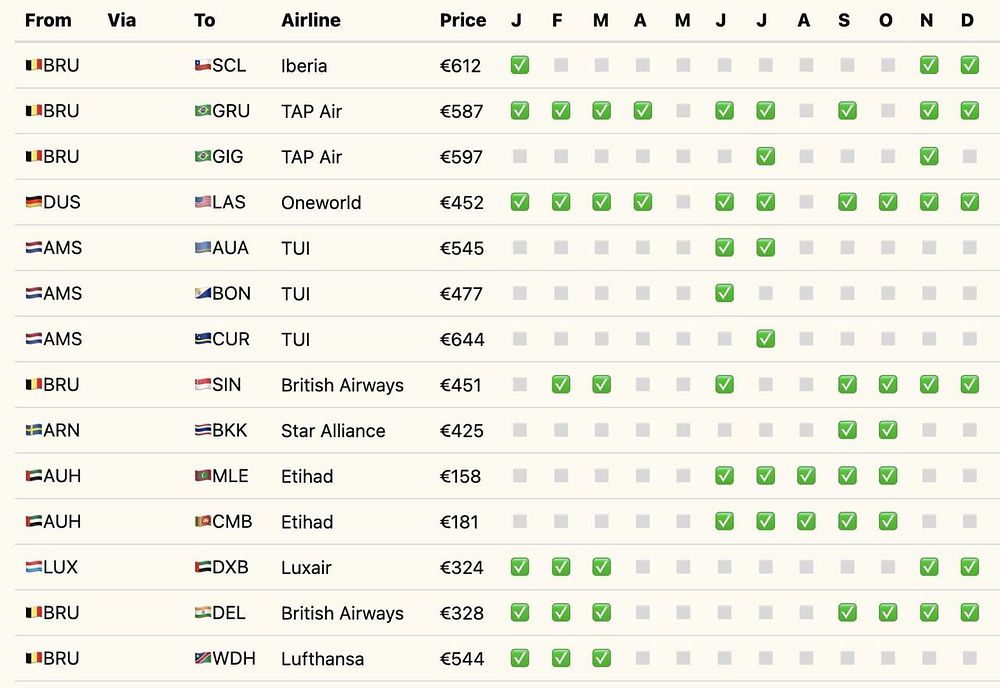Toggle January checkbox in Iberia SCL row
This screenshot has height=688, width=1000.
(x=519, y=65)
